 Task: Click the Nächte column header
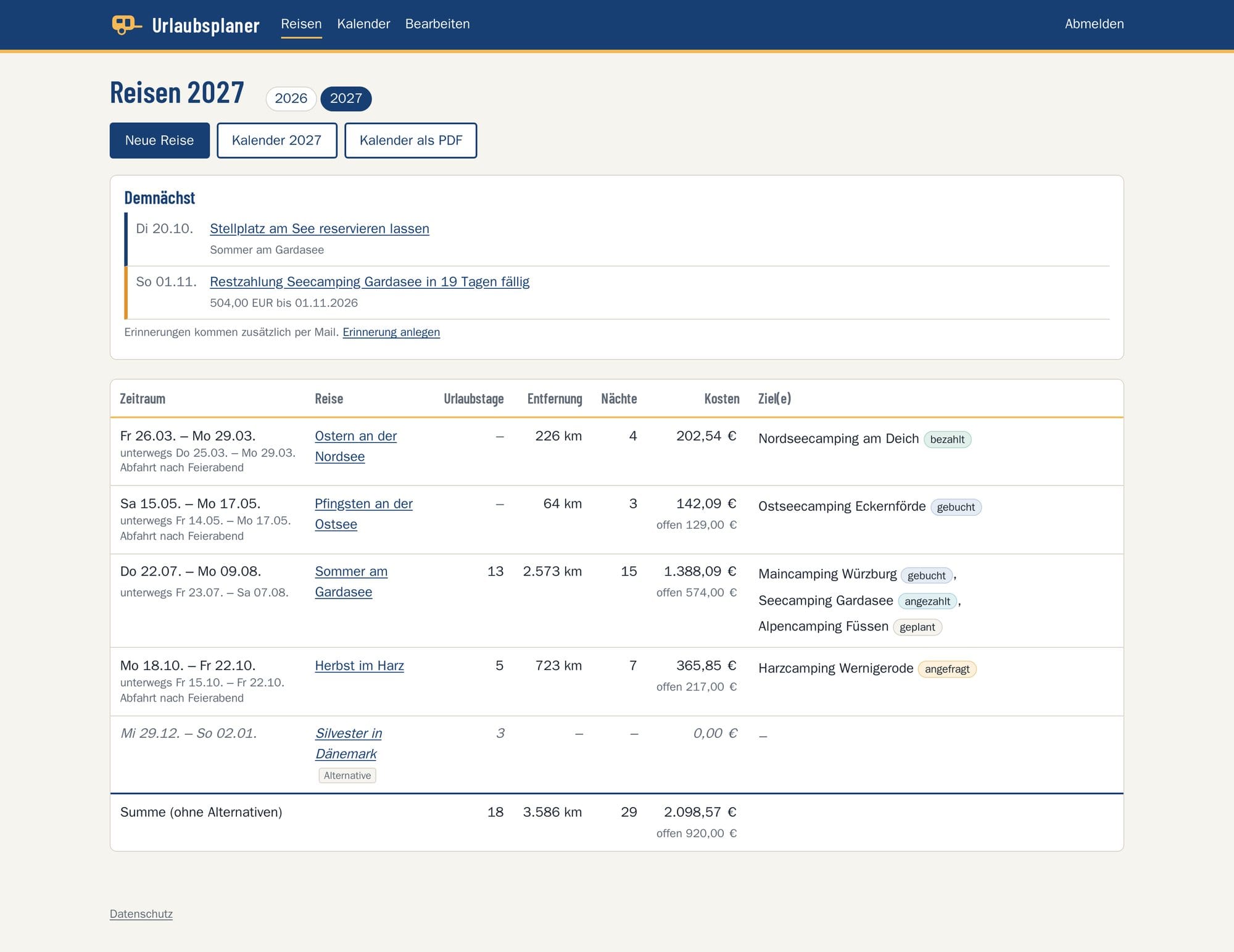619,399
